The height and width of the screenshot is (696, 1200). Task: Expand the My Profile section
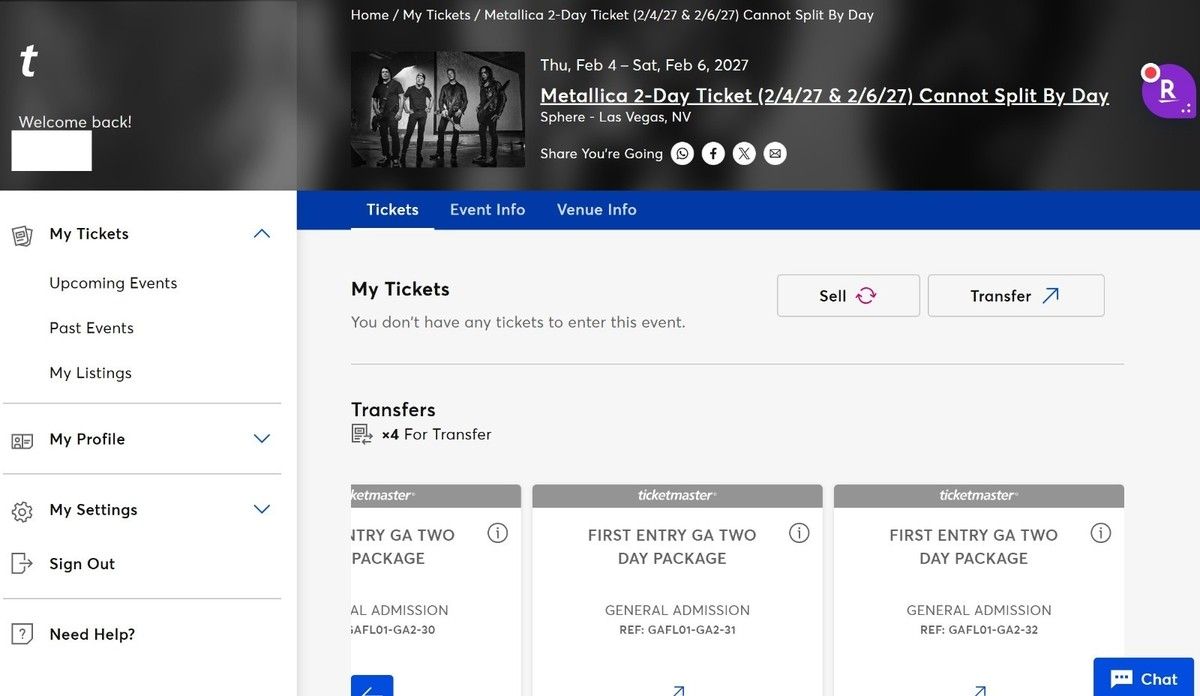pyautogui.click(x=262, y=439)
